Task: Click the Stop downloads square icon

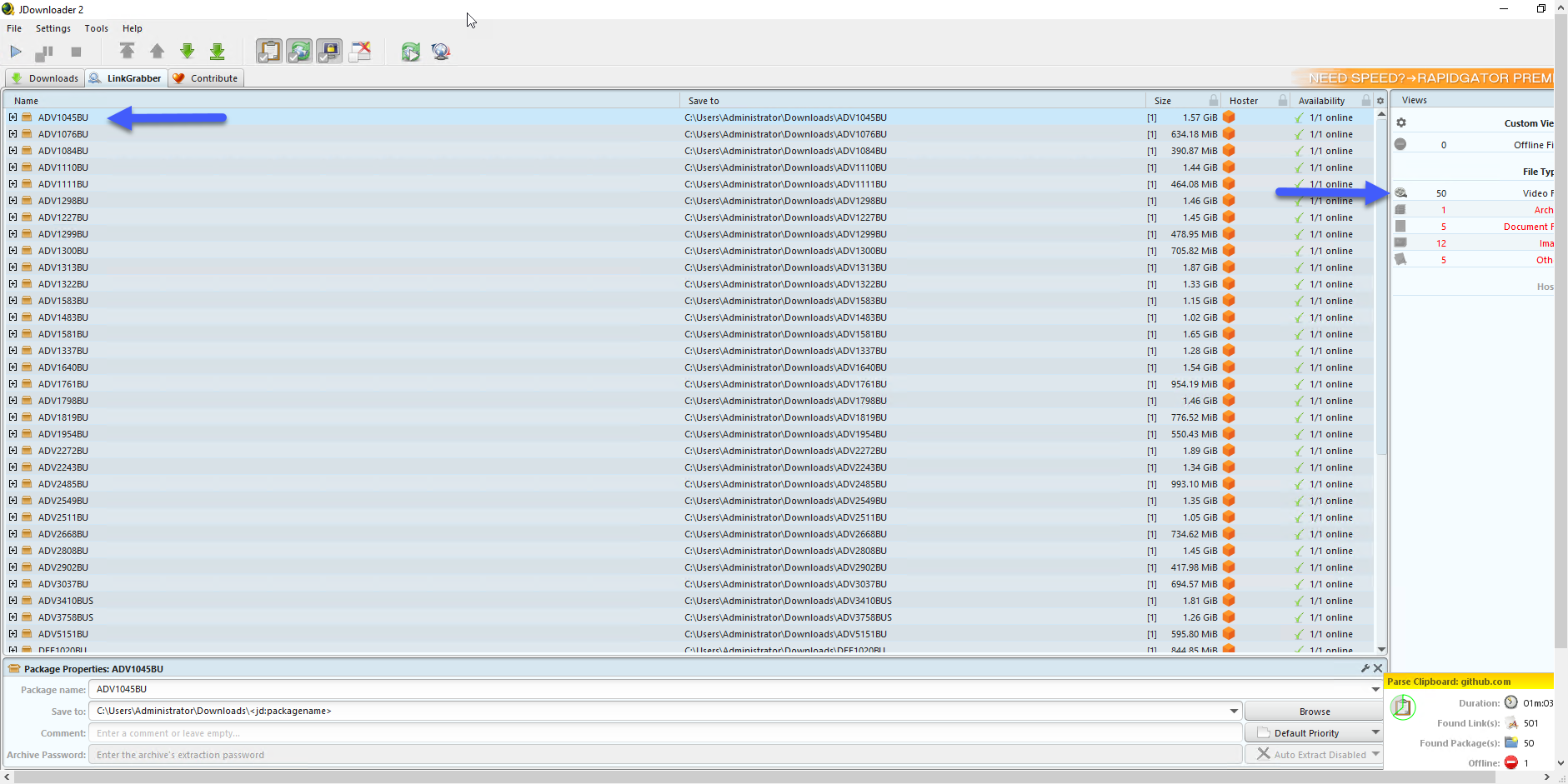Action: click(76, 52)
